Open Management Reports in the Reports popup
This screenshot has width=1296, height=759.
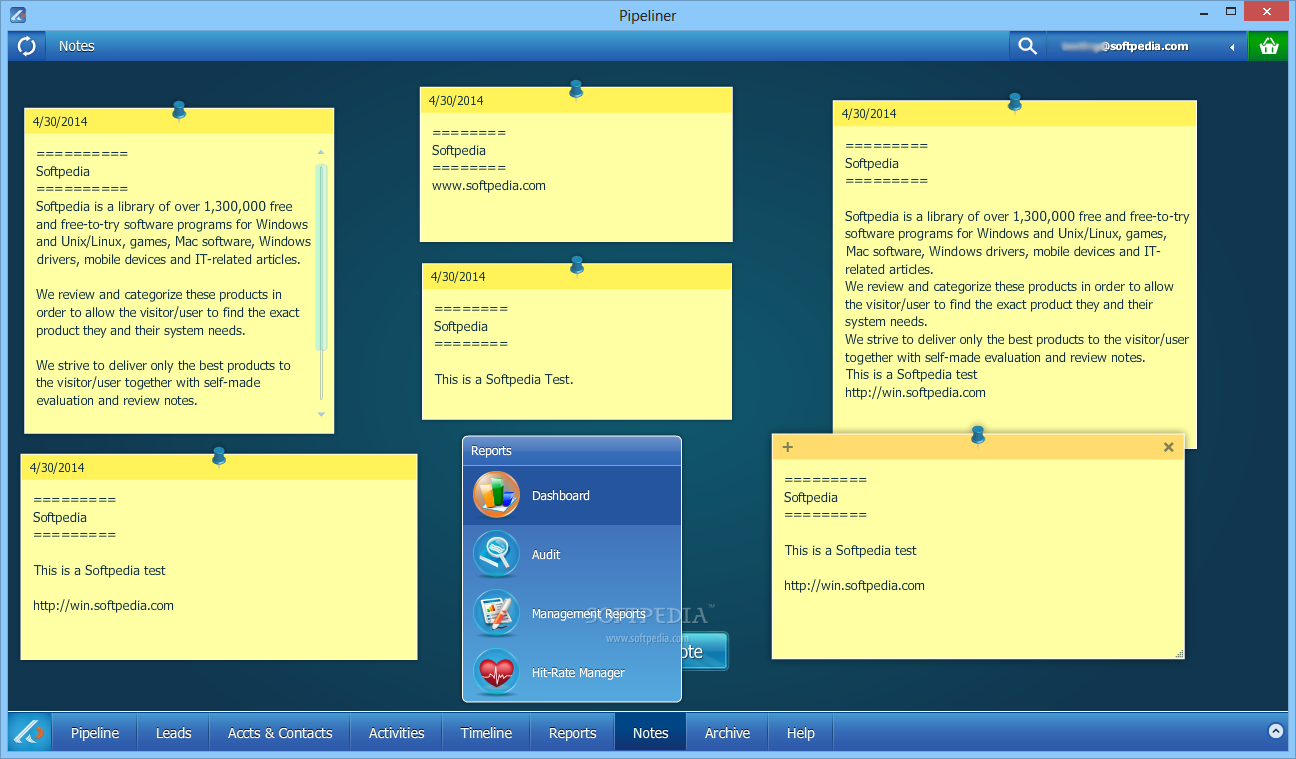[x=572, y=613]
